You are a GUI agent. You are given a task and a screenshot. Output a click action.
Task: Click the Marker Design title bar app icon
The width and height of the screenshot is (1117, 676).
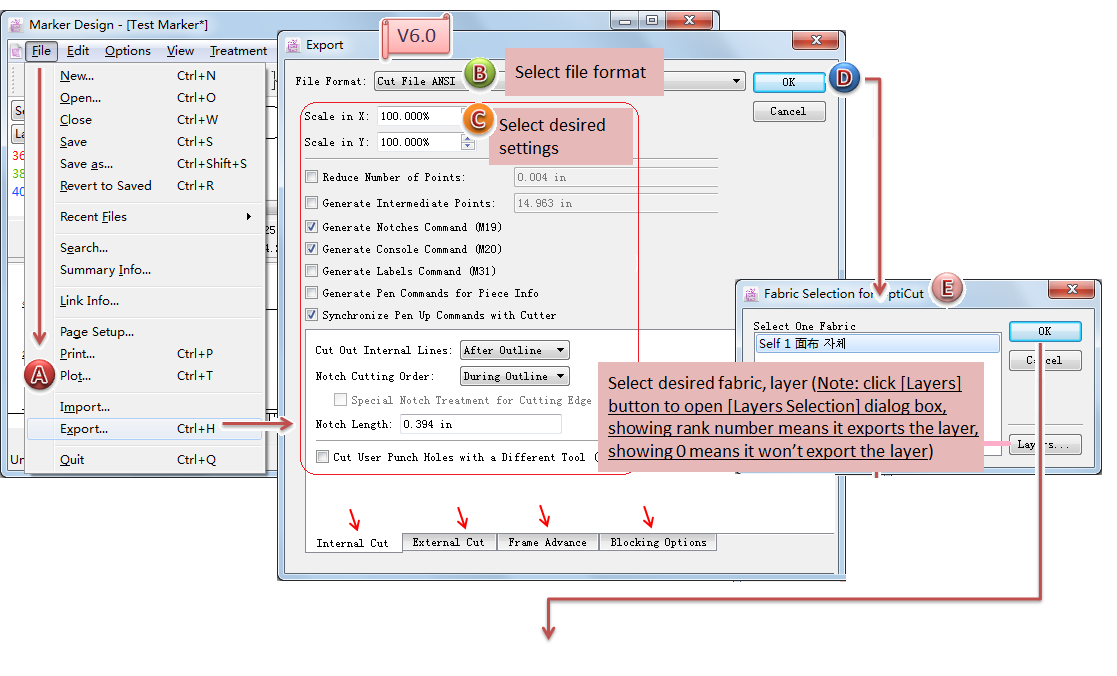(16, 23)
